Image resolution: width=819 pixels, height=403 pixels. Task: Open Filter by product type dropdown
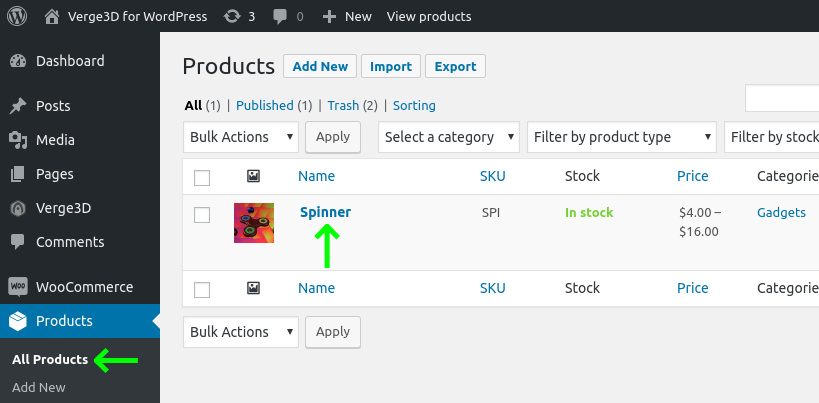[622, 137]
